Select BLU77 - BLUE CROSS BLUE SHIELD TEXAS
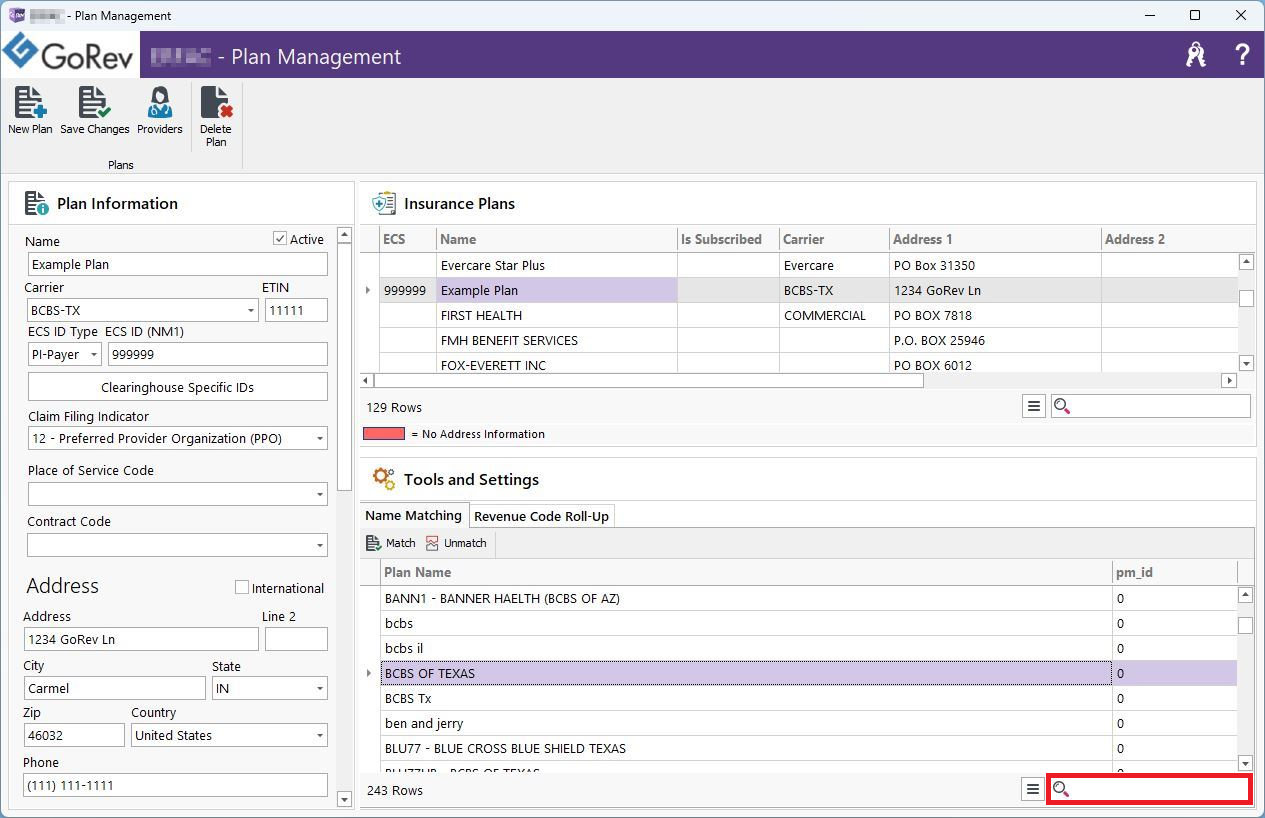1265x818 pixels. 746,748
